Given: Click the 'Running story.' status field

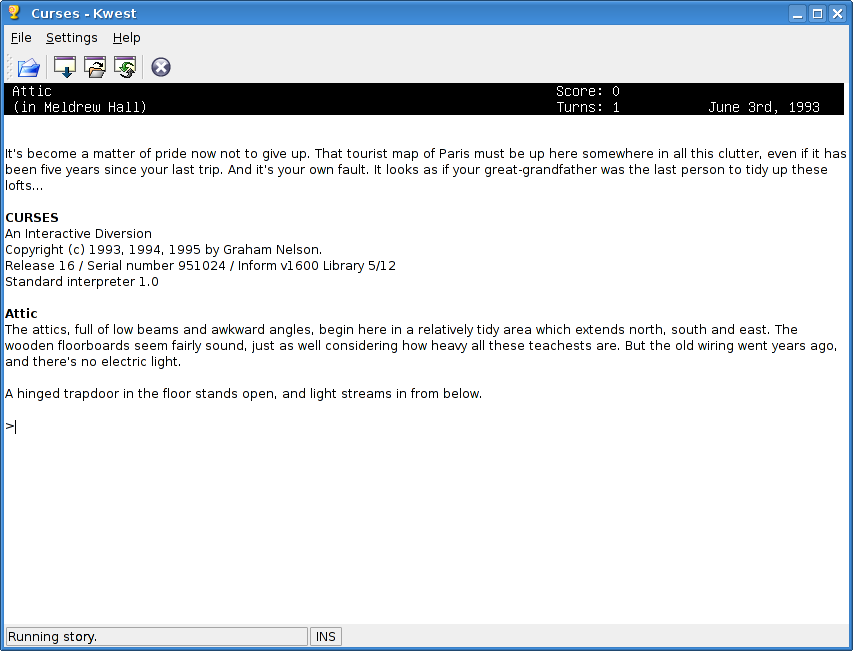Looking at the screenshot, I should pyautogui.click(x=156, y=637).
